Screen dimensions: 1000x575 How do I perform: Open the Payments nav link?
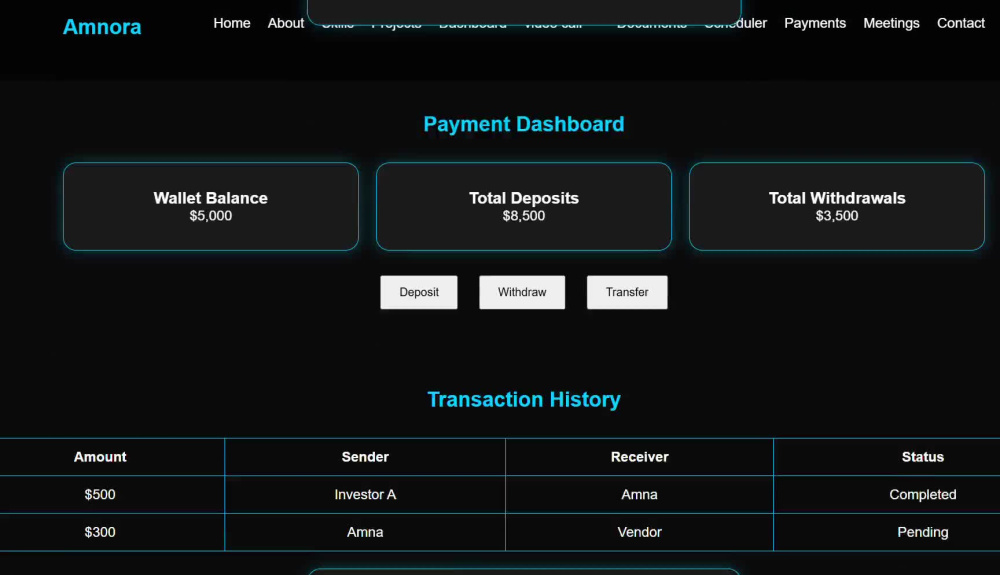(814, 23)
